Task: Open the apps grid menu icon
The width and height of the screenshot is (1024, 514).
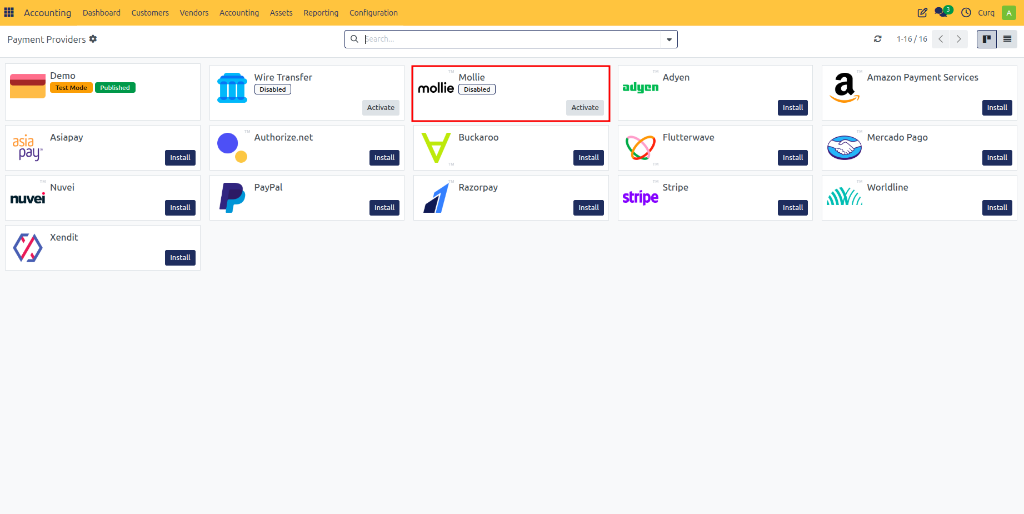Action: 8,12
